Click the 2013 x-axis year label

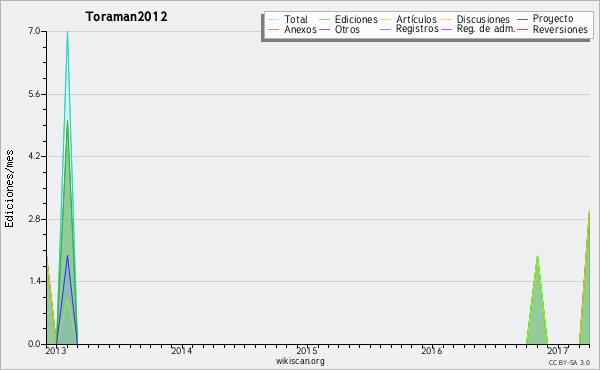point(56,350)
